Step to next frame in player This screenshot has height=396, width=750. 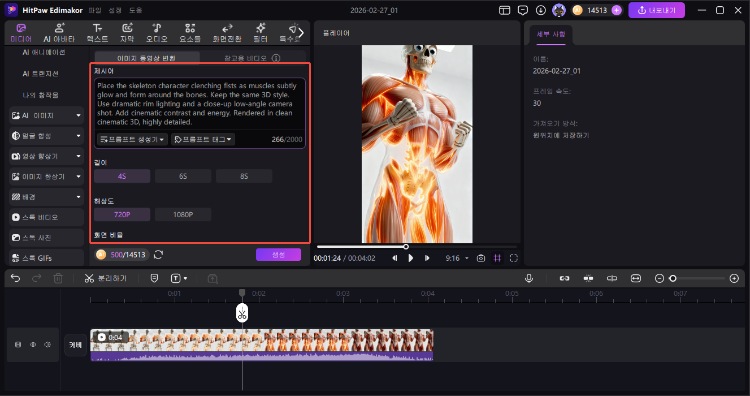coord(427,258)
